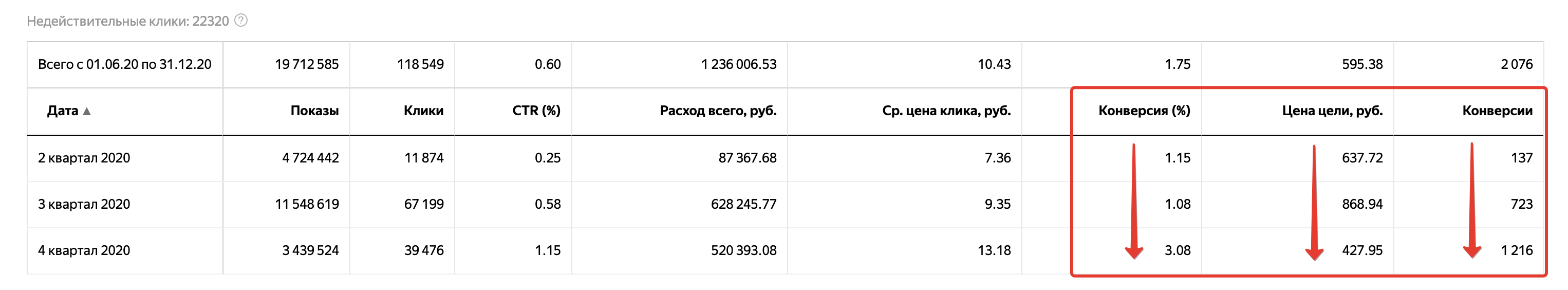Click the 1 216 conversions cell
1568x290 pixels.
(1516, 250)
